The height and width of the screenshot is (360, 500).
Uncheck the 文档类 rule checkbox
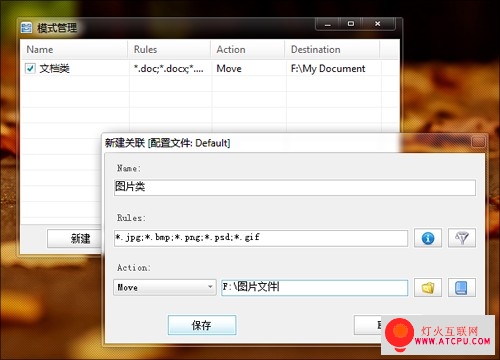pyautogui.click(x=30, y=69)
